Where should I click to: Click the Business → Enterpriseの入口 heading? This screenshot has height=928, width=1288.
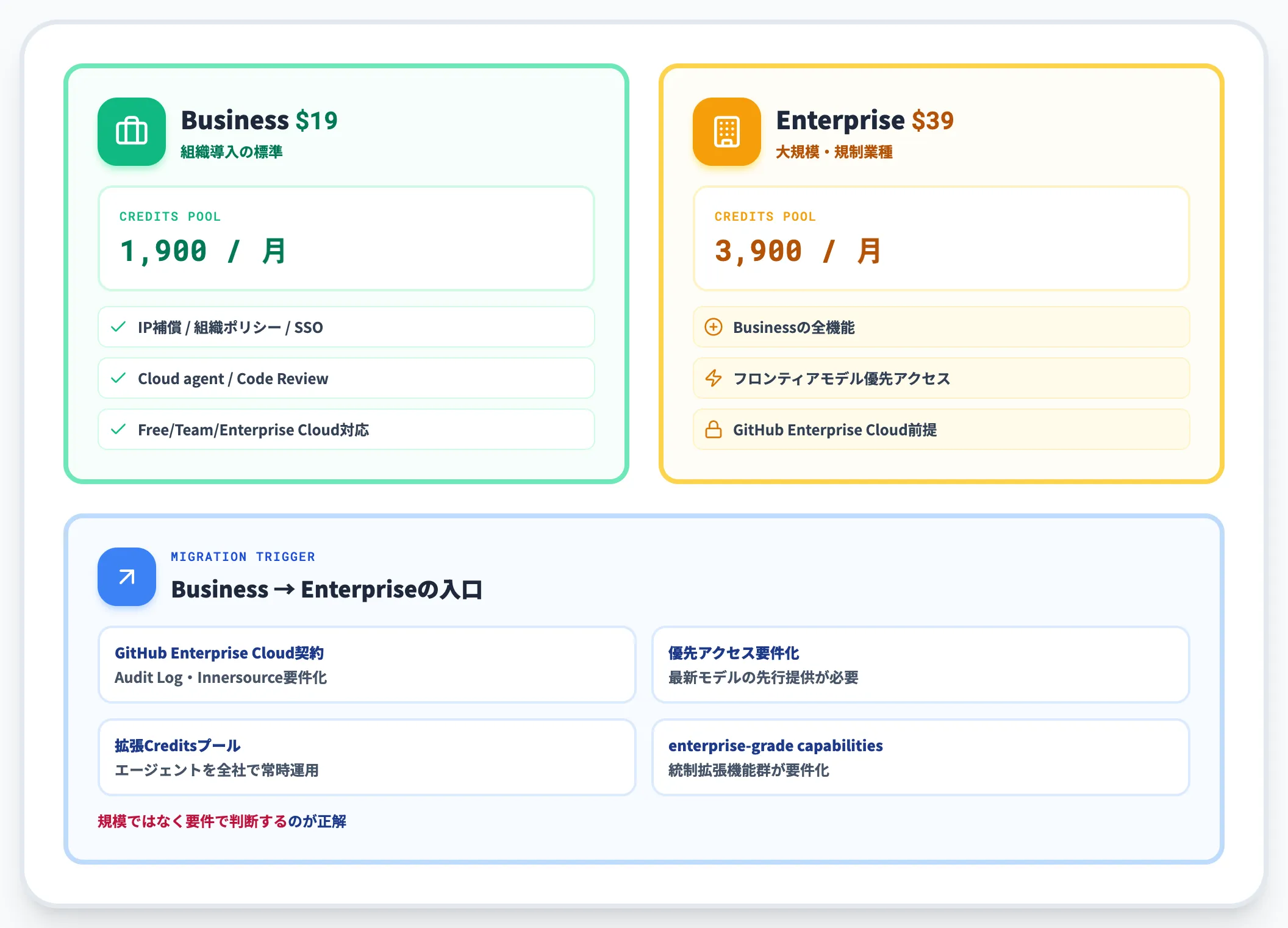pyautogui.click(x=327, y=590)
